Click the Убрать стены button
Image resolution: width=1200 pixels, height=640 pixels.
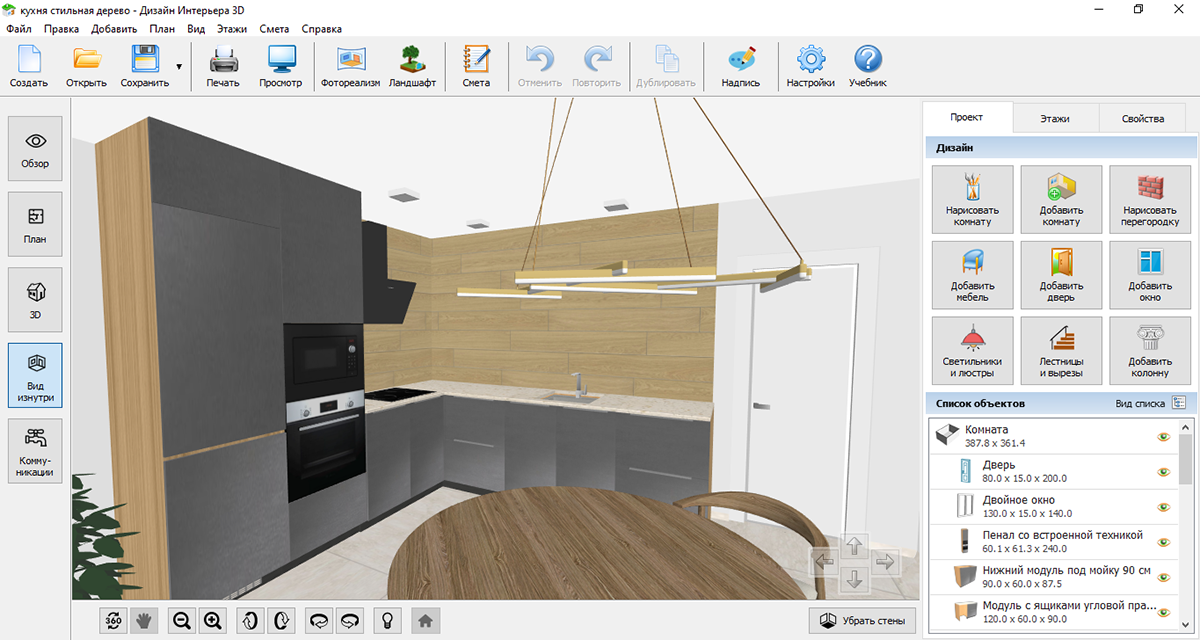(861, 621)
